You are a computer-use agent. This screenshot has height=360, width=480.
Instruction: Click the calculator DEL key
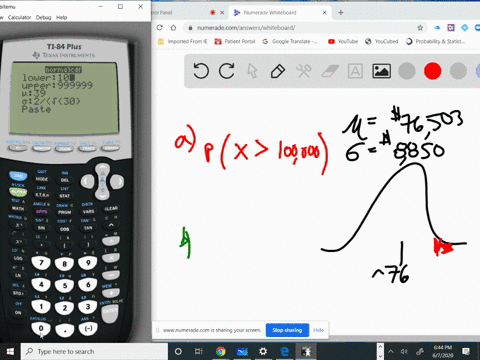[65, 180]
